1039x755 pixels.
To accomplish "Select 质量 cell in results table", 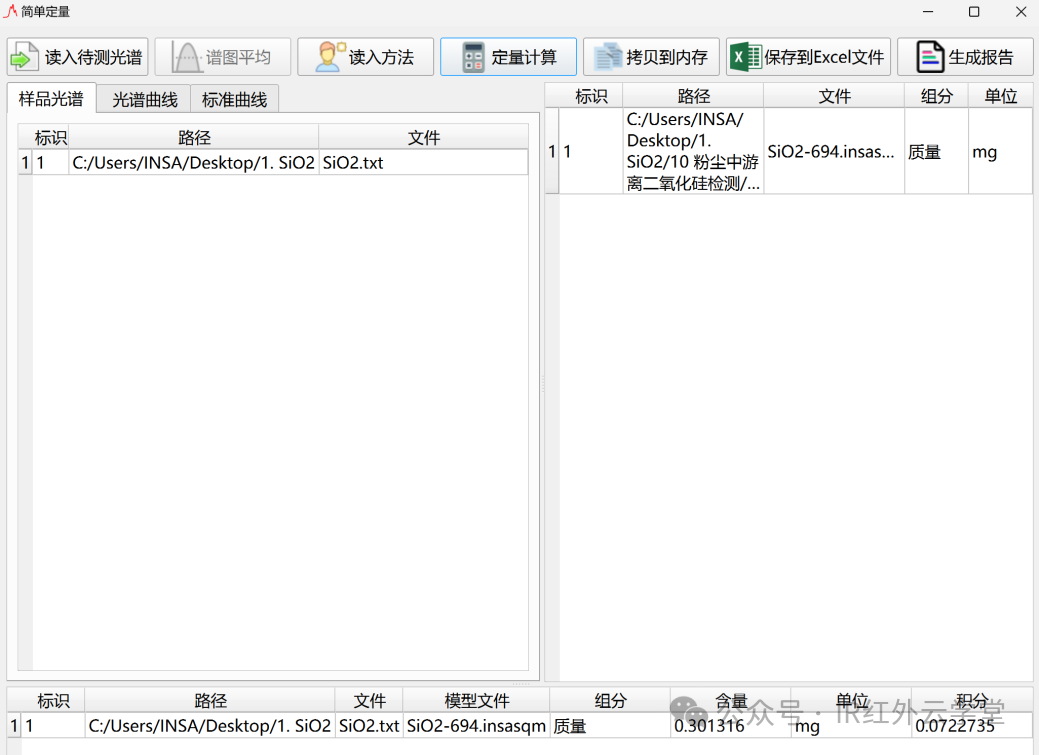I will tap(610, 726).
